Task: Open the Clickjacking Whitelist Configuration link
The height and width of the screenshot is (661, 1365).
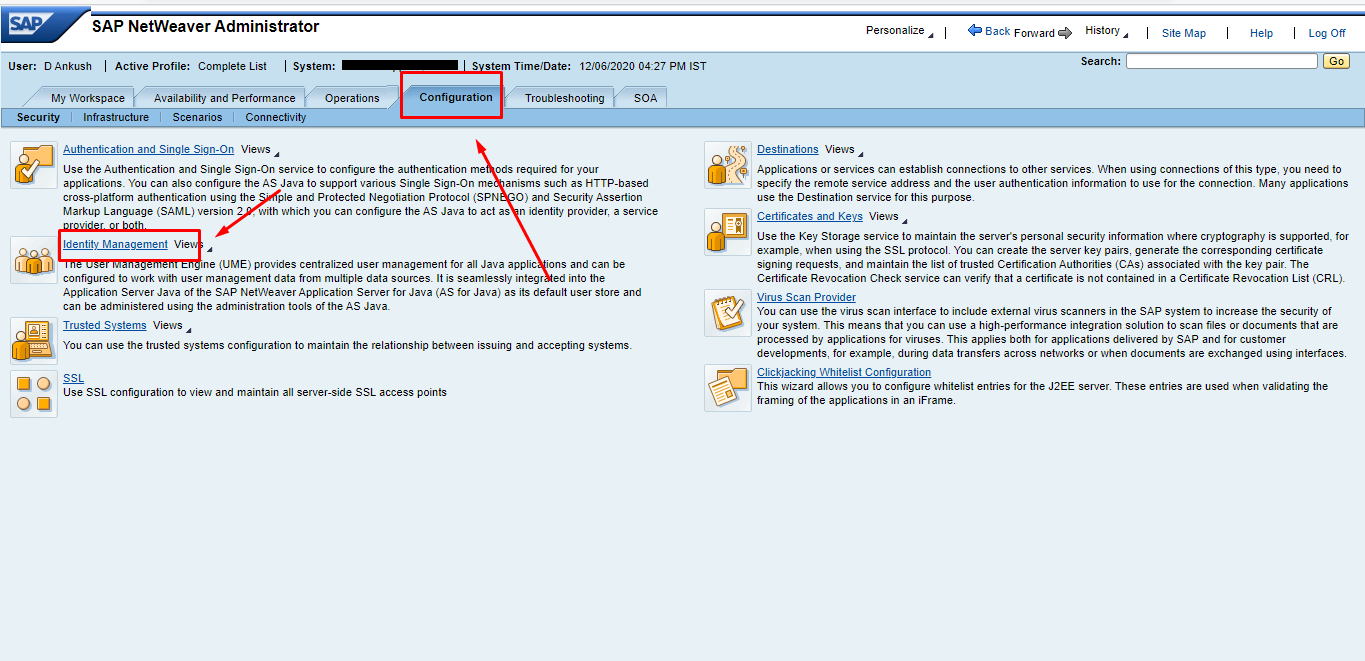Action: coord(844,372)
